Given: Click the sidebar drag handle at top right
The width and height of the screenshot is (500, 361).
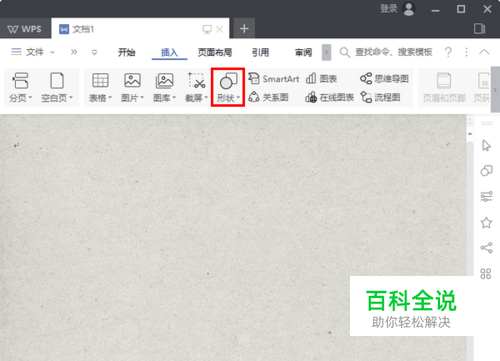Looking at the screenshot, I should coord(487,123).
